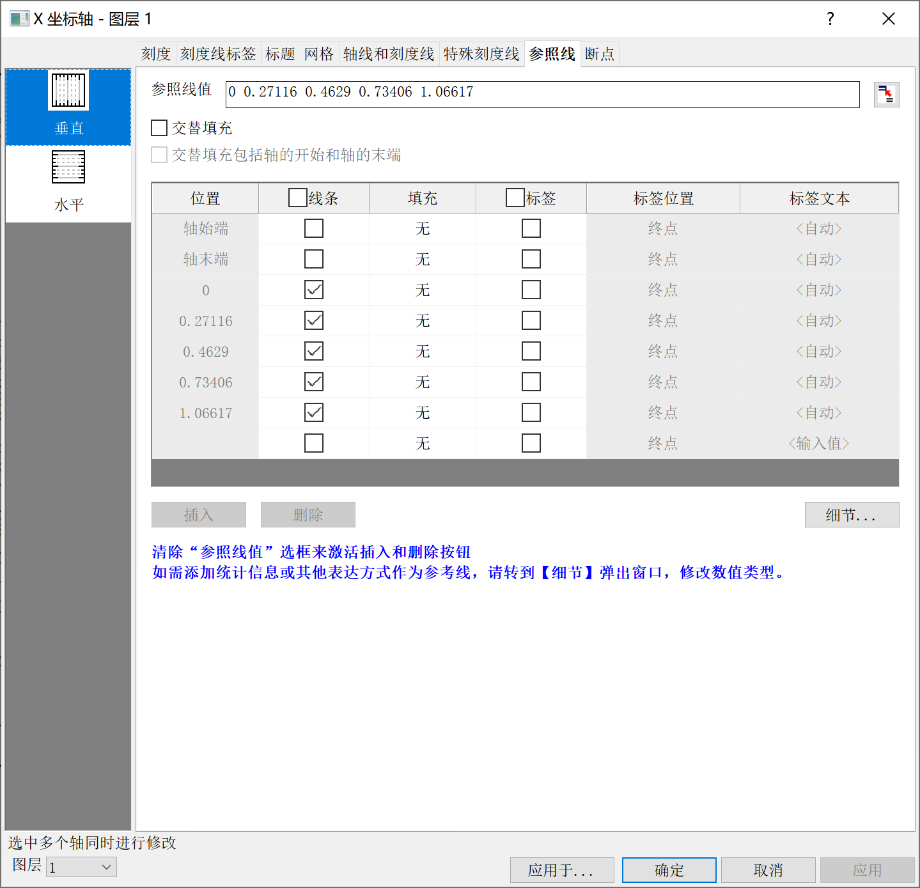Open the 断点 tab
Screen dimensions: 920x888
pyautogui.click(x=599, y=54)
